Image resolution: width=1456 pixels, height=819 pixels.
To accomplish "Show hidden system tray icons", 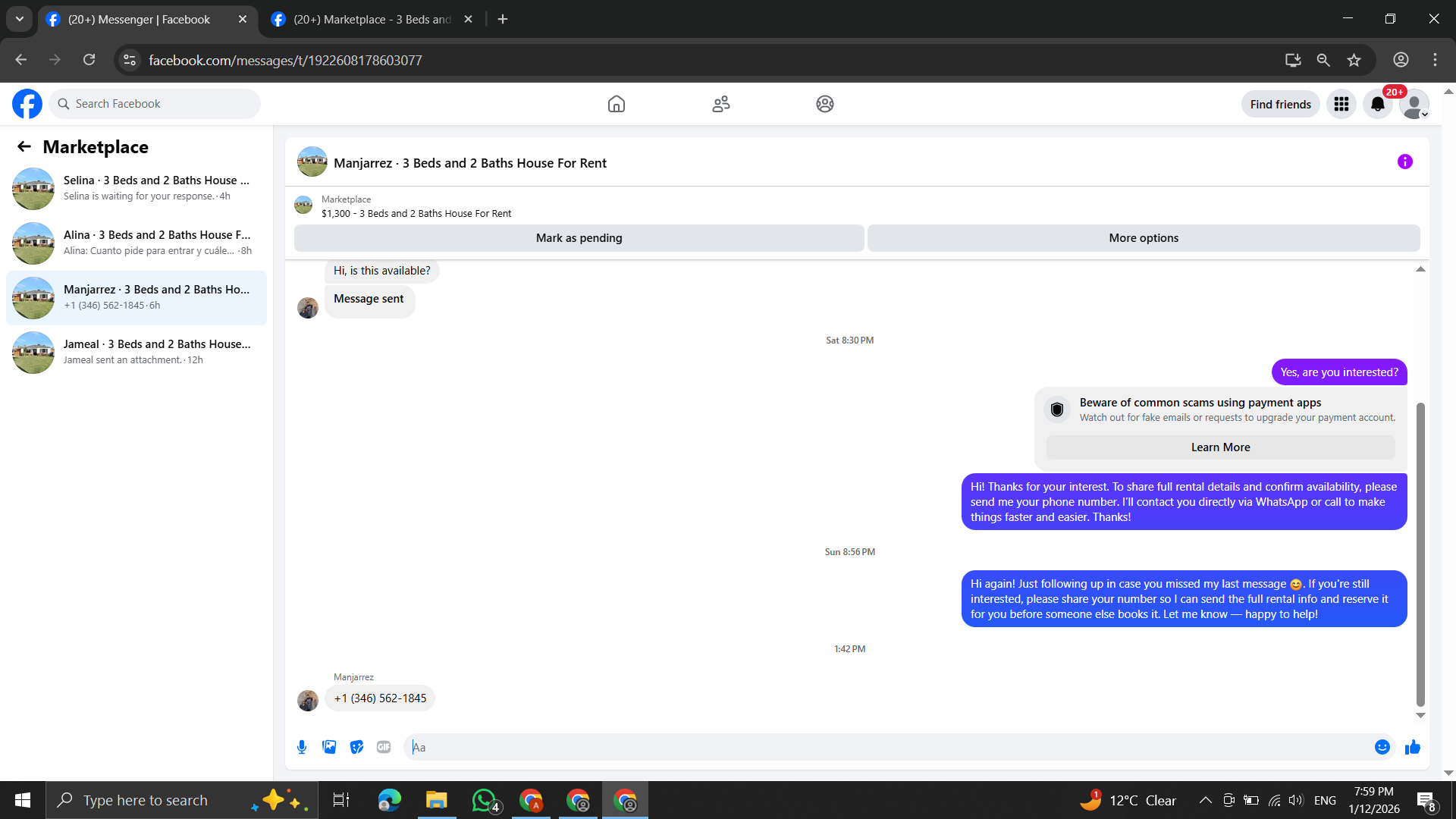I will [1204, 800].
